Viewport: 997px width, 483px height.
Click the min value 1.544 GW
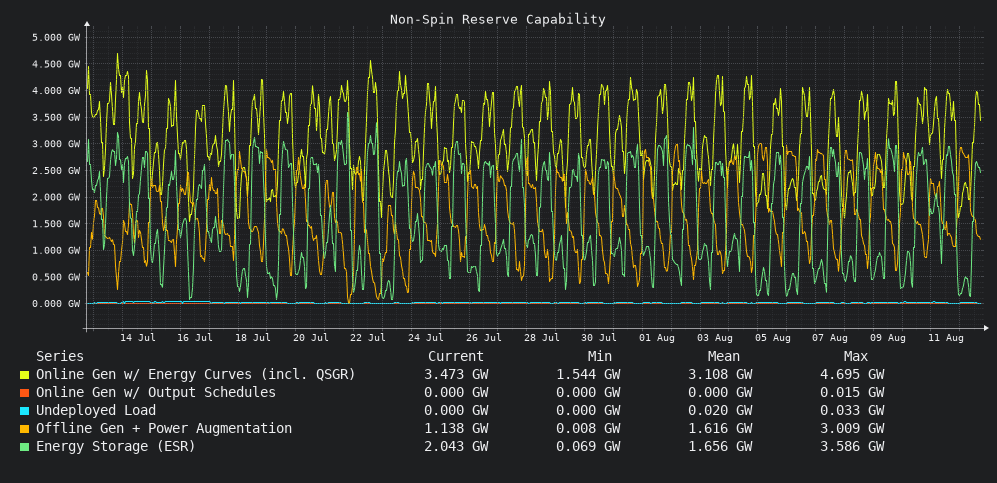[x=588, y=375]
